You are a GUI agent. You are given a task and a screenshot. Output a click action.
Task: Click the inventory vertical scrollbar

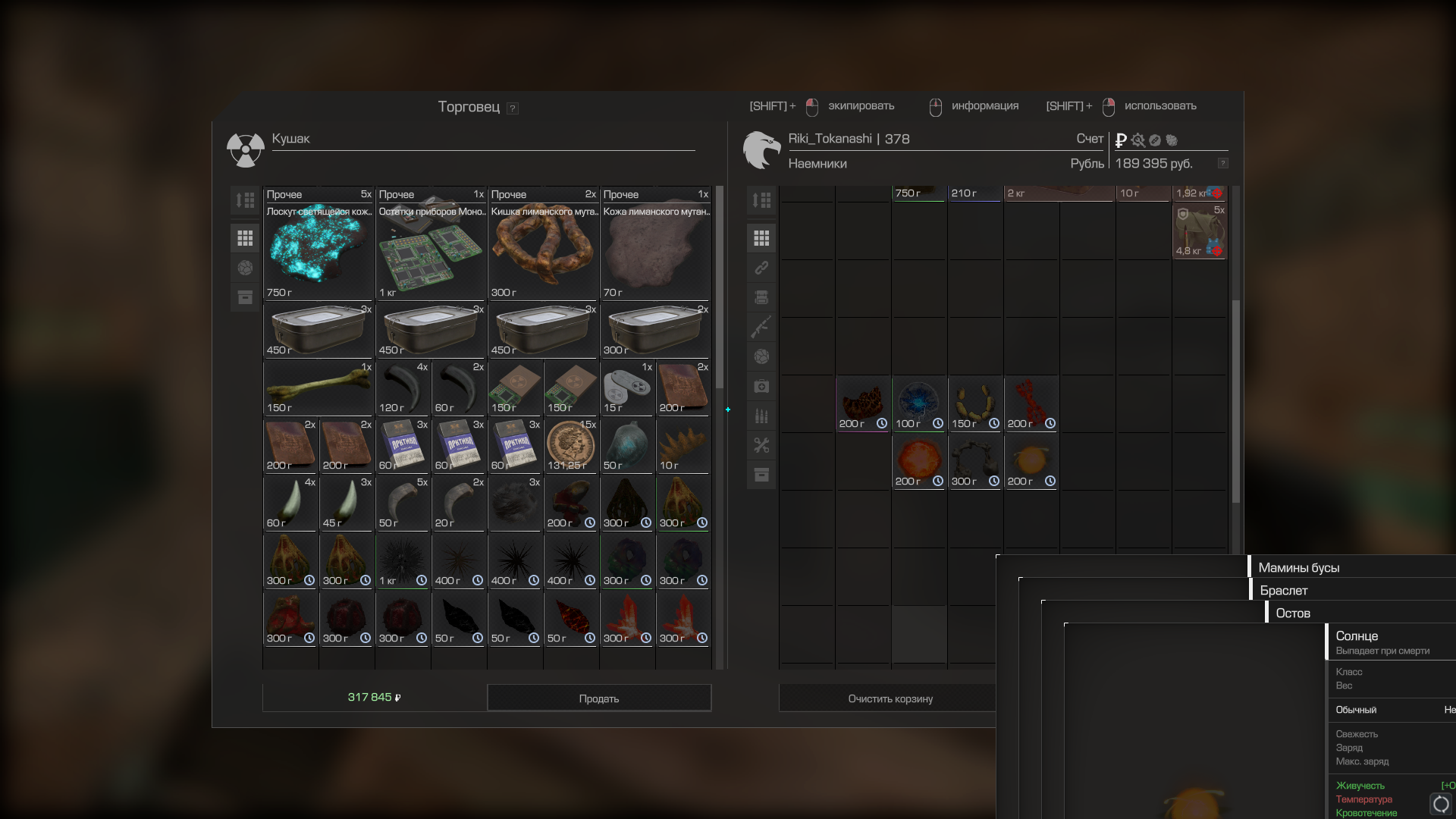click(x=1236, y=402)
